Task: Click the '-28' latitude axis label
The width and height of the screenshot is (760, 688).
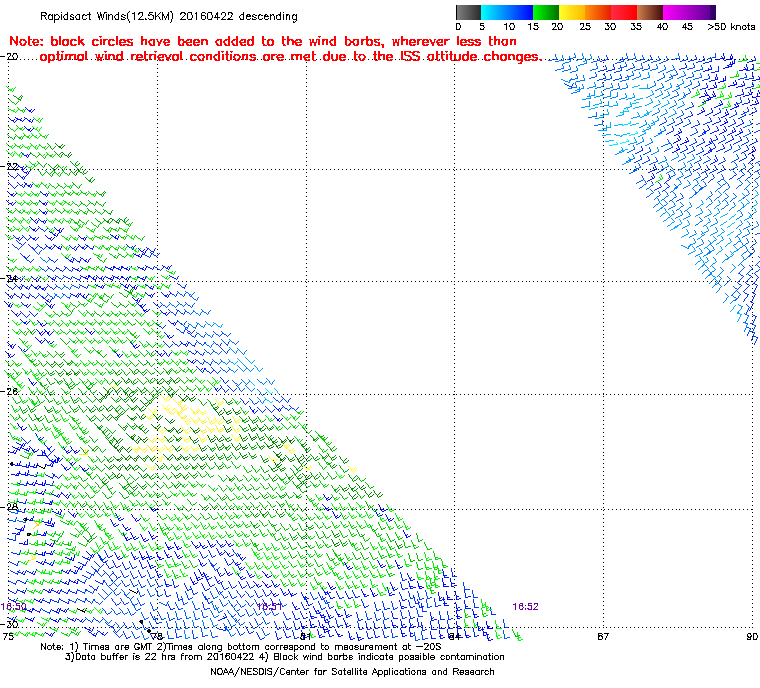Action: click(x=9, y=507)
